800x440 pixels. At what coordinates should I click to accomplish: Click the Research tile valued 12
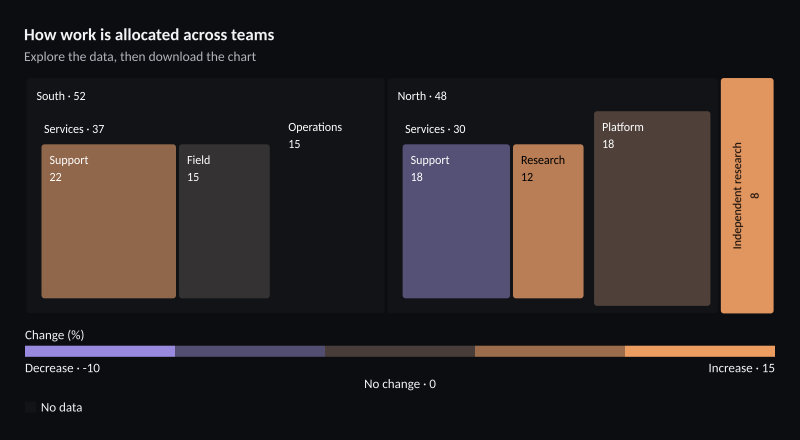click(x=548, y=221)
